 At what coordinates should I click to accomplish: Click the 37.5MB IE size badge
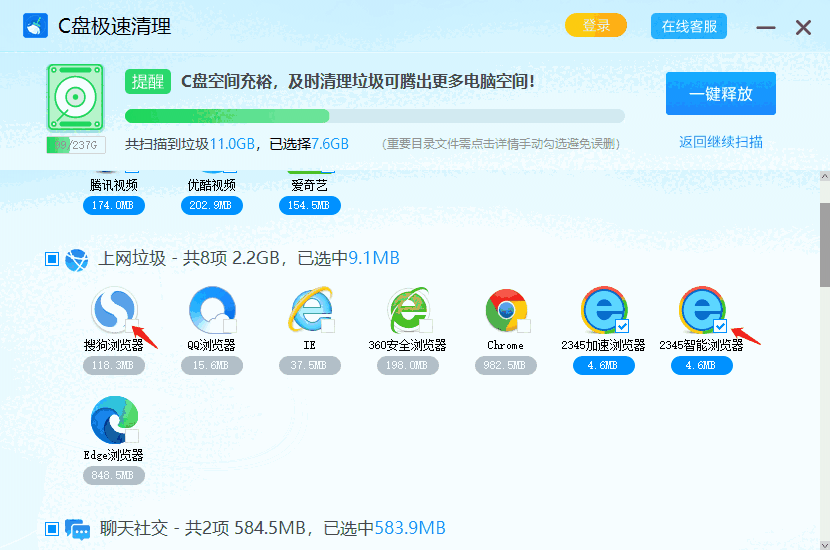[310, 365]
